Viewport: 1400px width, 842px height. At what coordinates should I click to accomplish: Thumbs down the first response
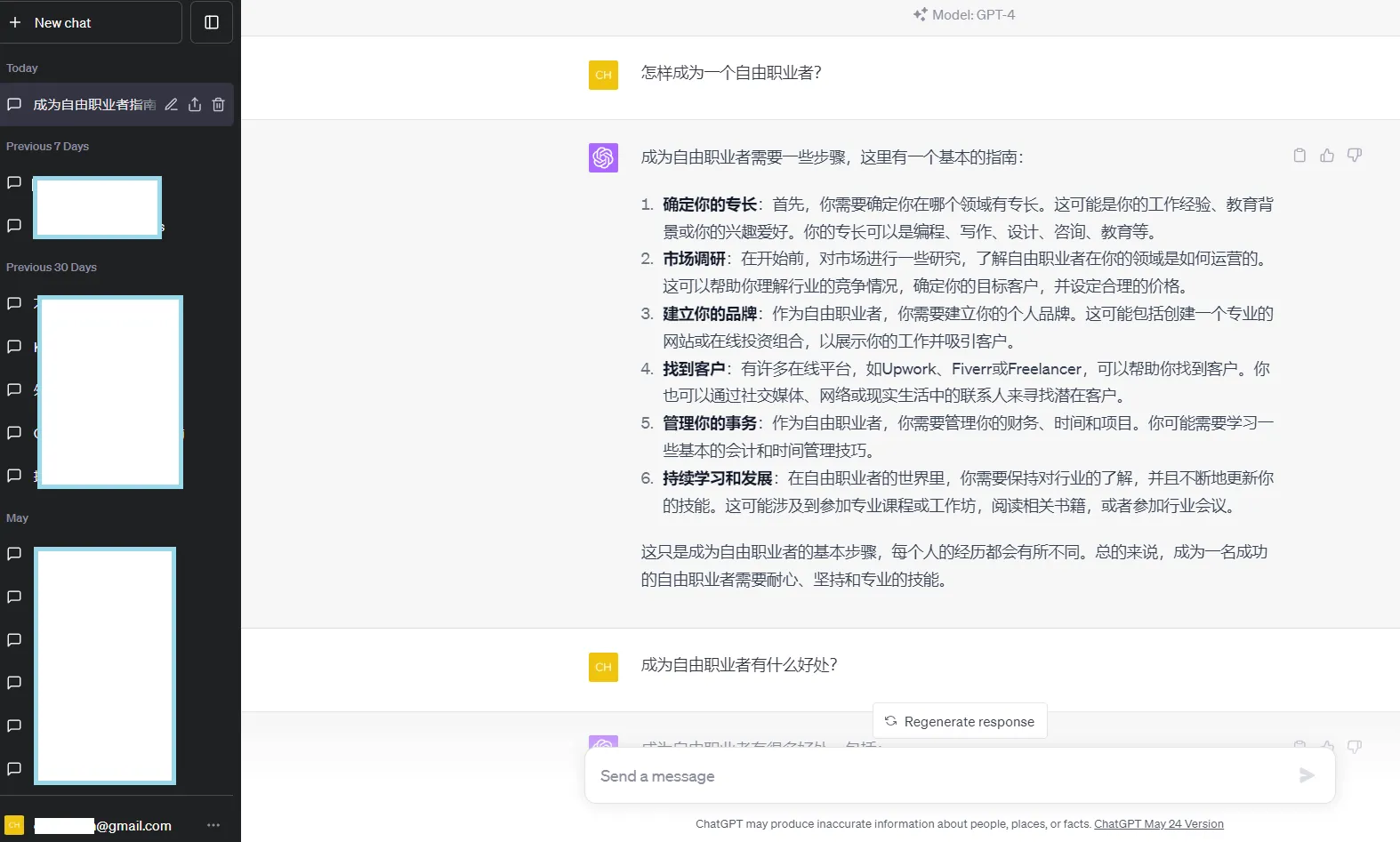[x=1355, y=156]
